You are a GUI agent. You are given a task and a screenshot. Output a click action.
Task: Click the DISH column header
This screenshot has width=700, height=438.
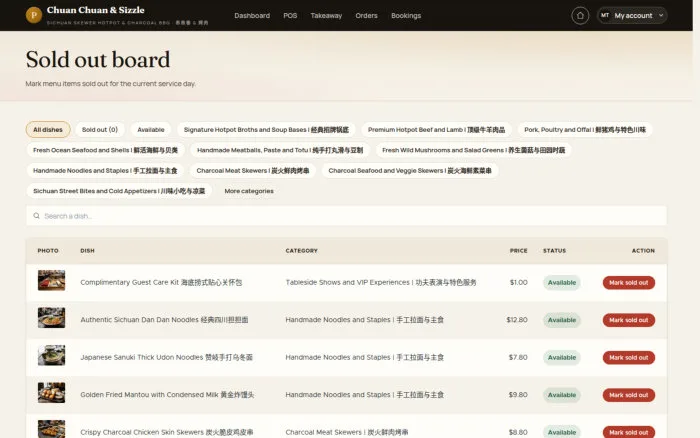(88, 251)
